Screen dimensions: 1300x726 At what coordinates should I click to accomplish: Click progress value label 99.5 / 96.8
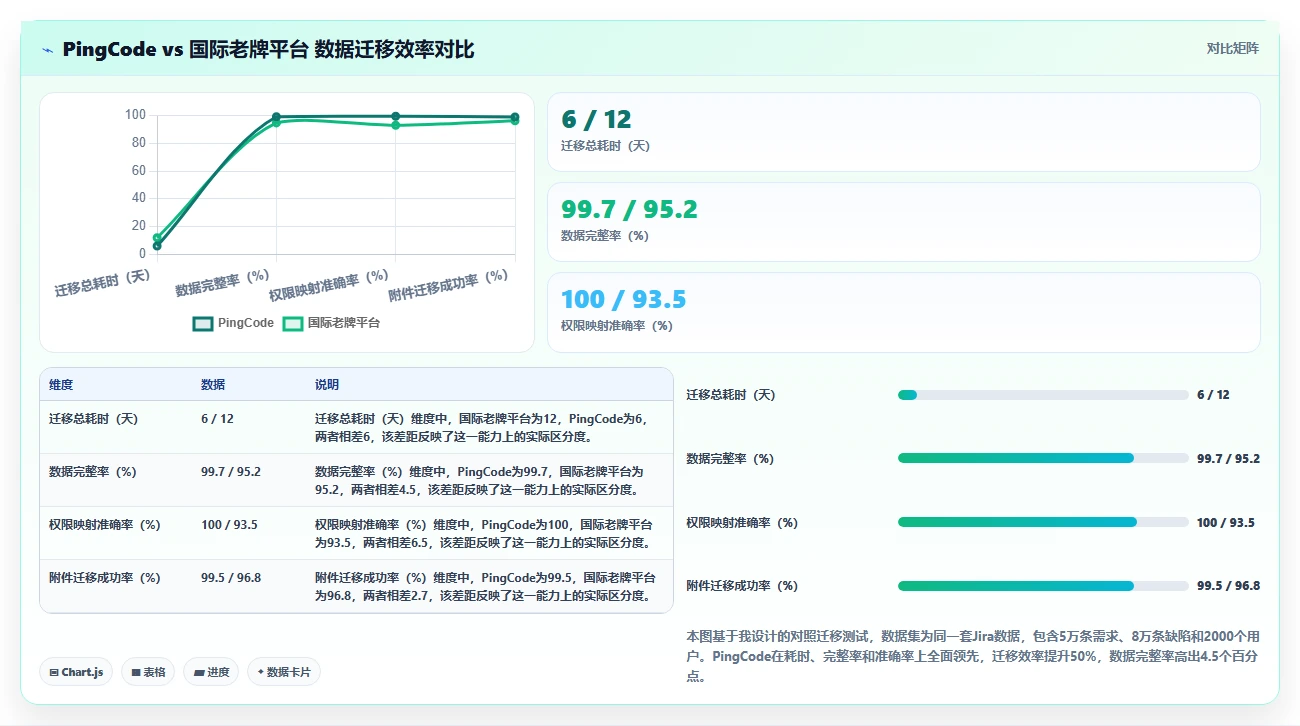[x=1228, y=586]
